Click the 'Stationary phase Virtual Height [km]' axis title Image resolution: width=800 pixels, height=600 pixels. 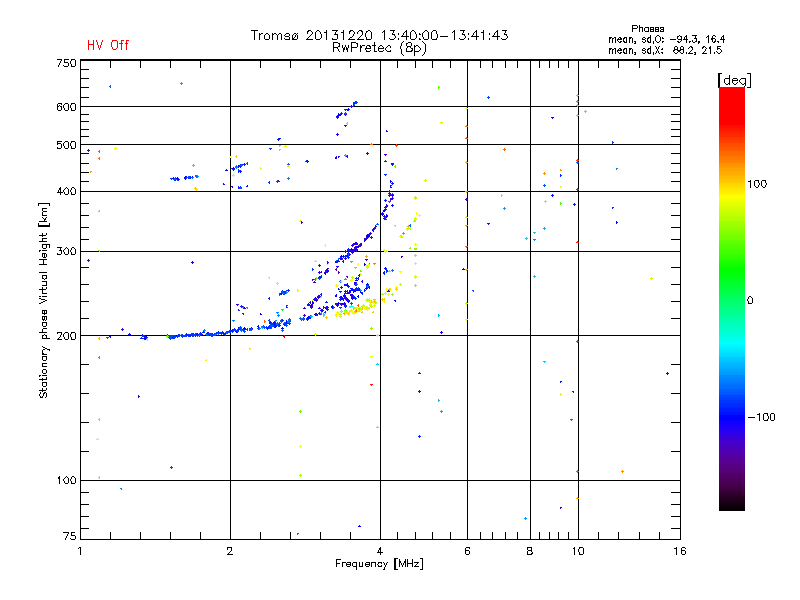44,301
